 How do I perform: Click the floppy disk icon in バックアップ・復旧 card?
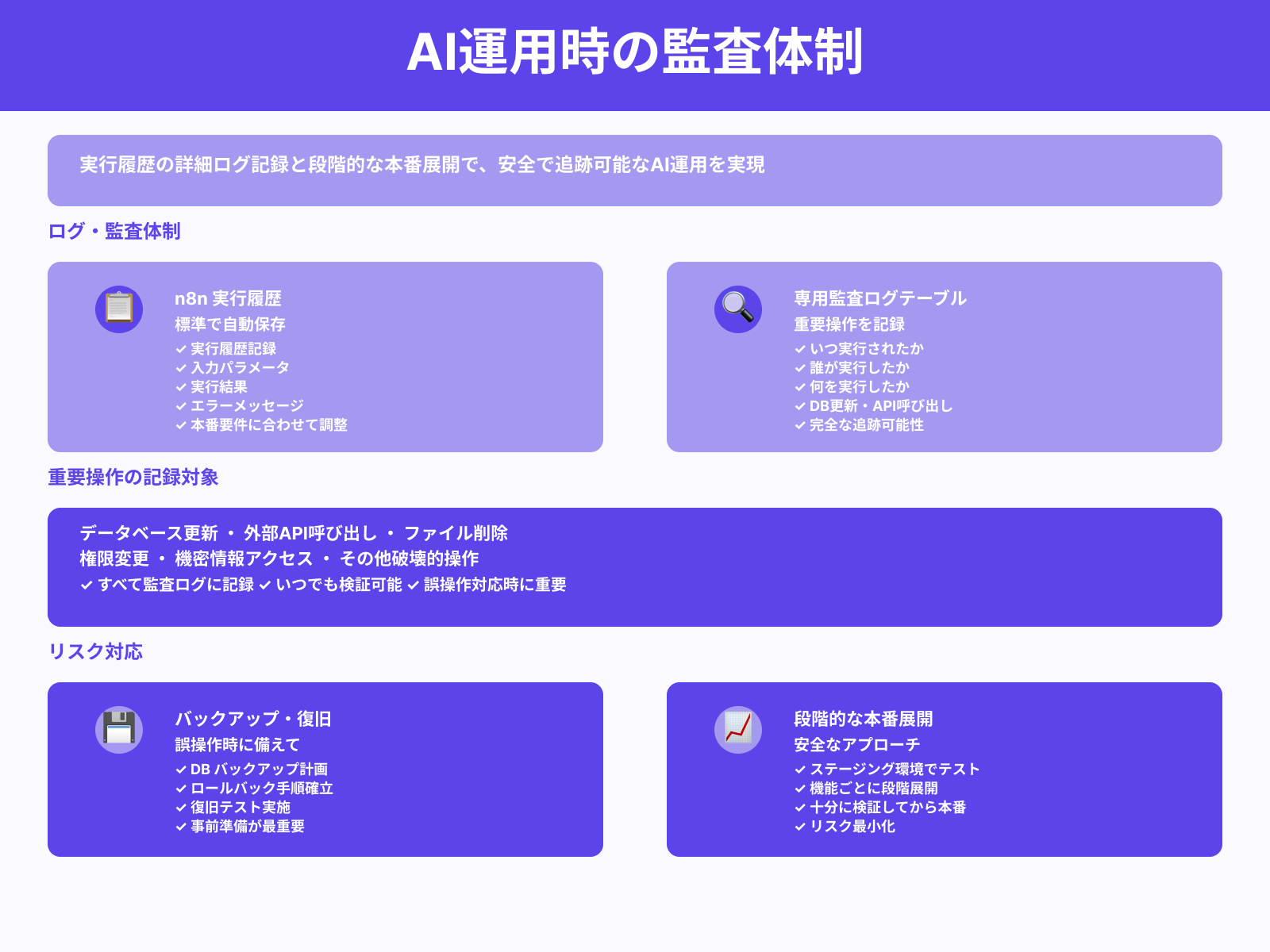tap(118, 727)
